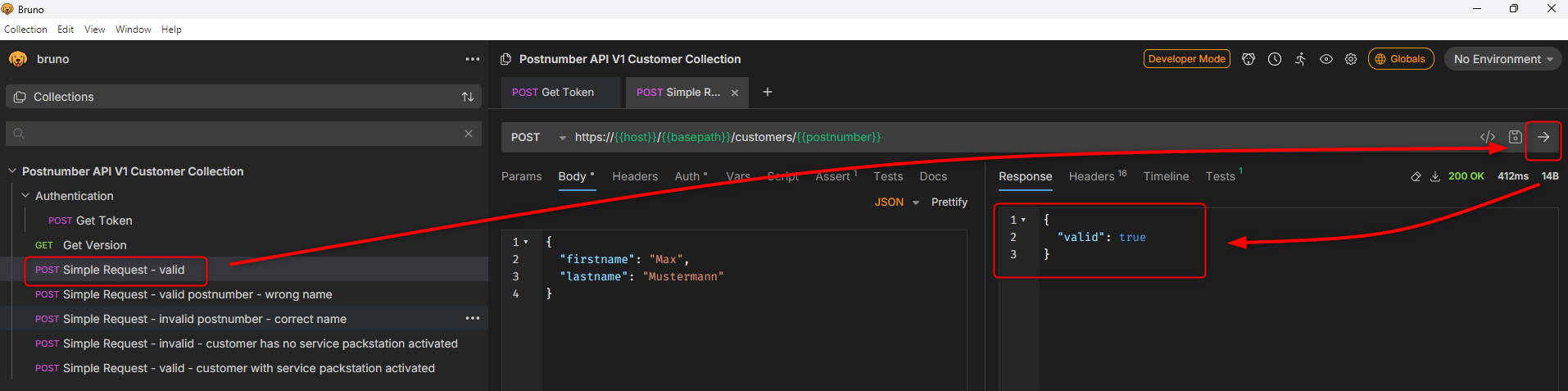
Task: Open the Assert tab
Action: (x=836, y=176)
